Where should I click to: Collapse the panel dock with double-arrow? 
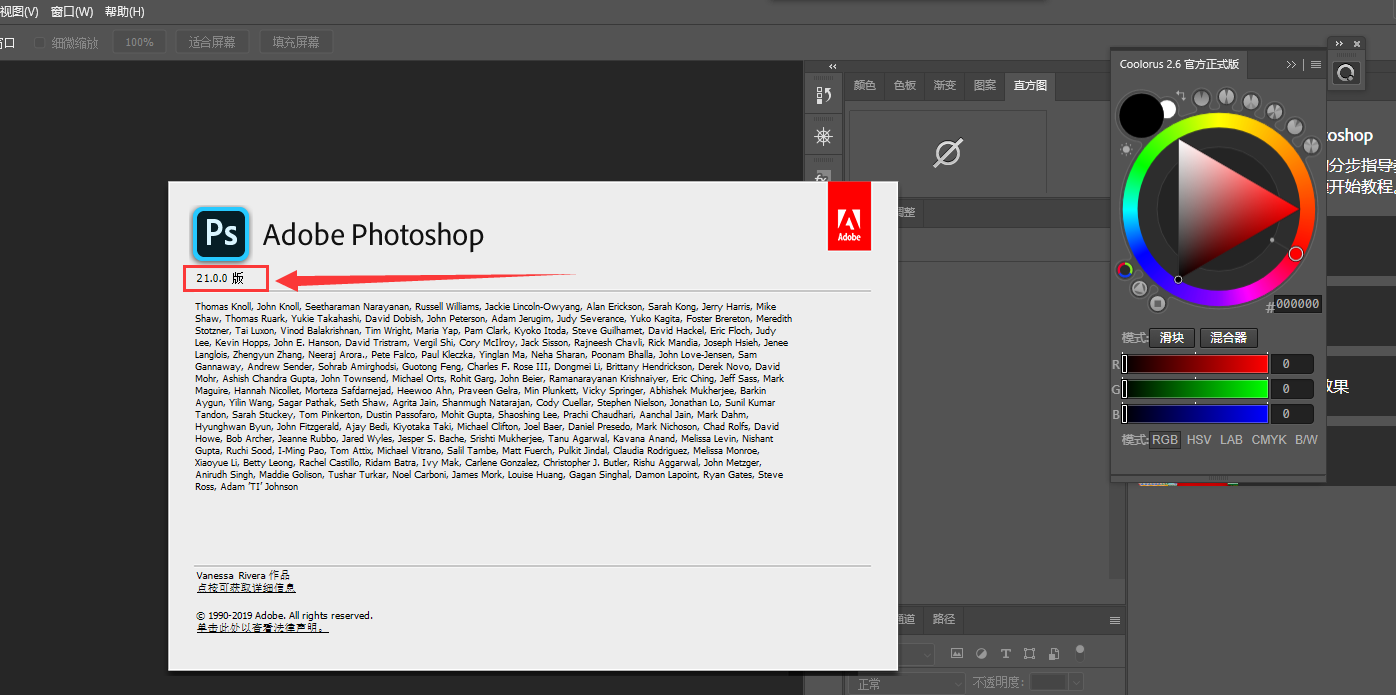[x=833, y=66]
